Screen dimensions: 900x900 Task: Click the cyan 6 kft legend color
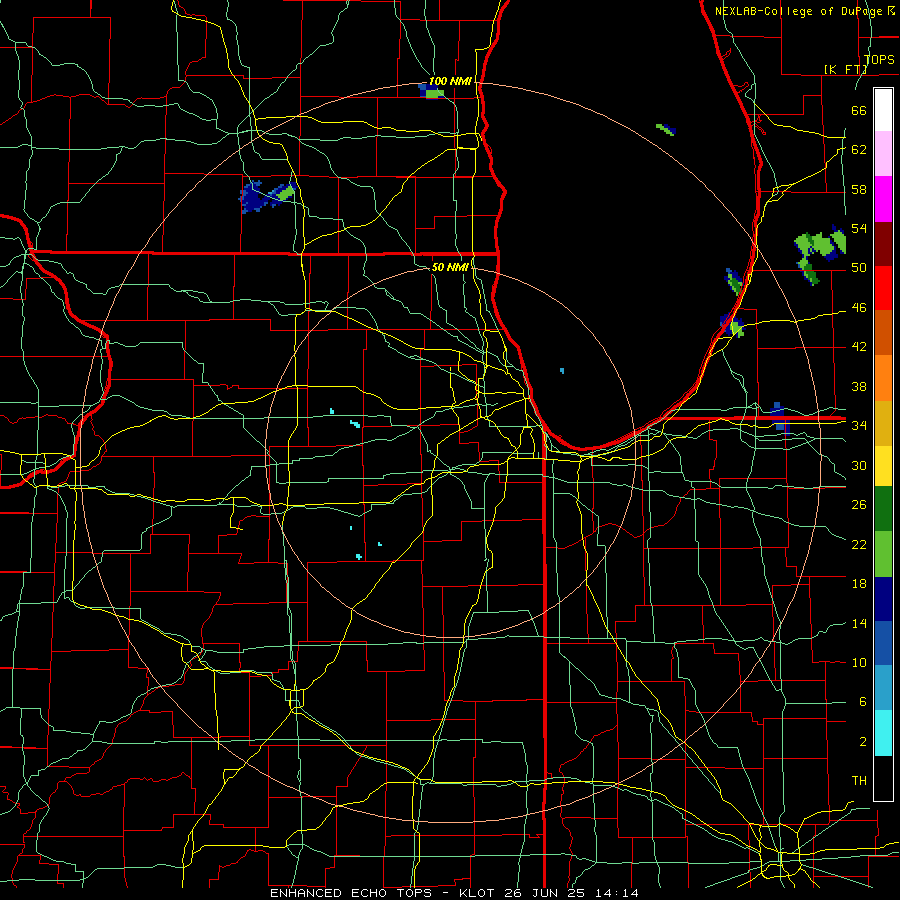[x=883, y=733]
